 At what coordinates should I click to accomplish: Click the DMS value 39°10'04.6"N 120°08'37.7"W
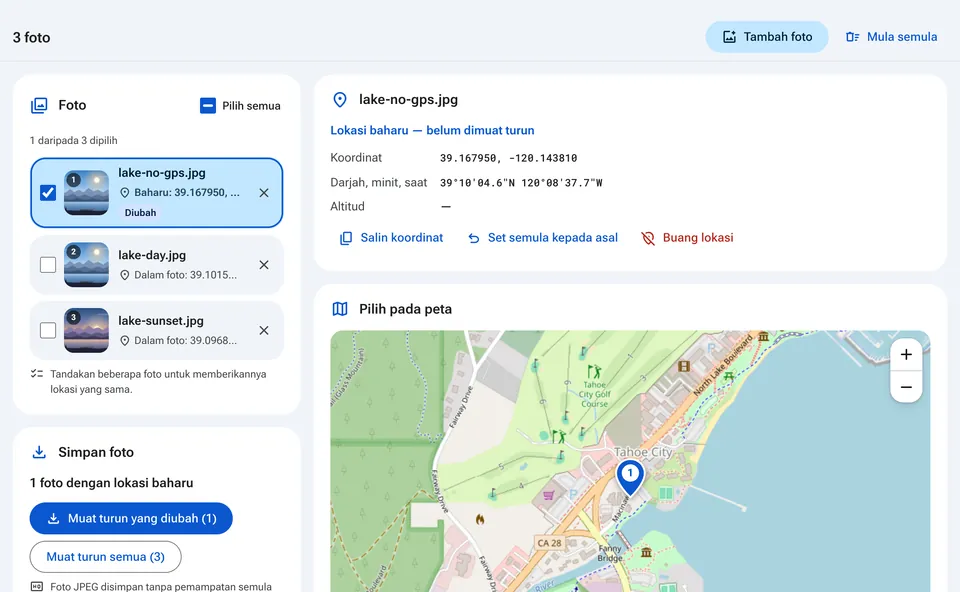[x=521, y=182]
